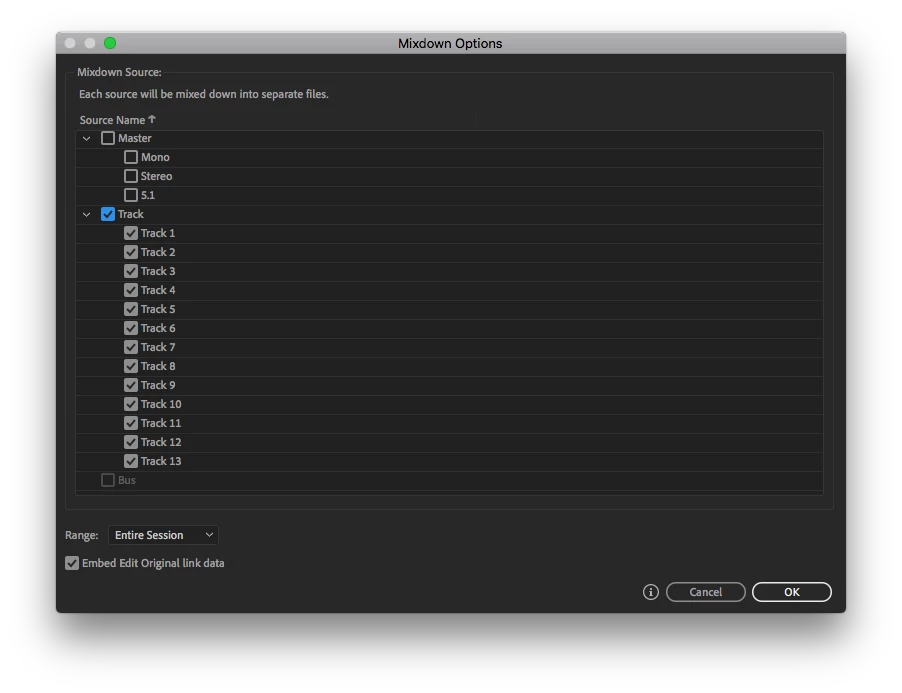The width and height of the screenshot is (902, 693).
Task: Collapse the Track group chevron
Action: [86, 214]
